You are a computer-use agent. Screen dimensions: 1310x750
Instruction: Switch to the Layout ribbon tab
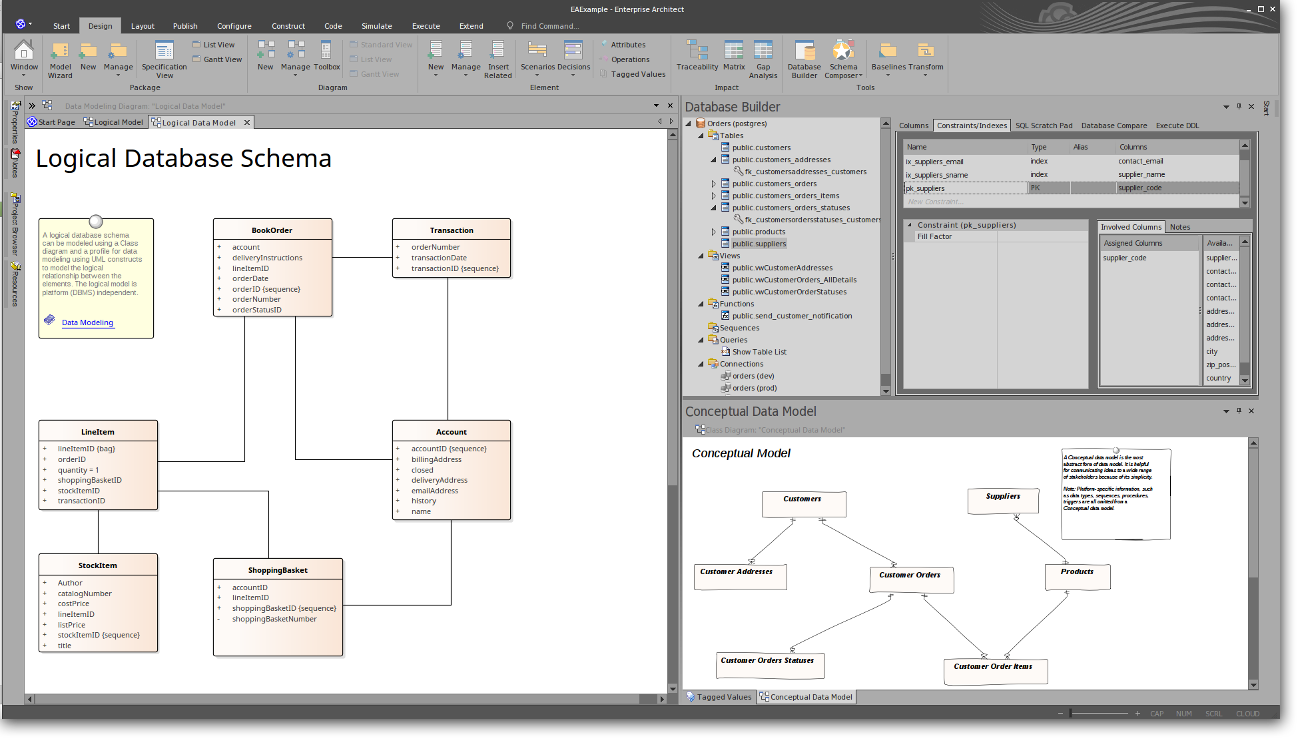(x=143, y=26)
